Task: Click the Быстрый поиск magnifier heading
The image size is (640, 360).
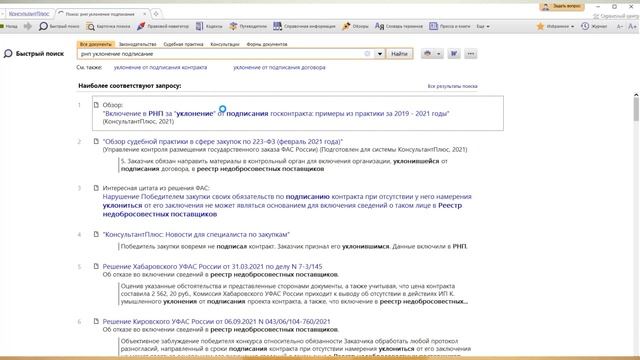Action: pos(34,53)
